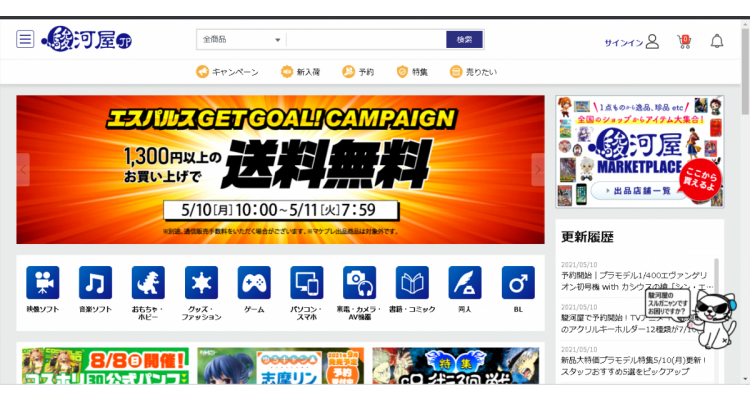
Task: Open the 音楽ソフト category icon
Action: [x=95, y=283]
